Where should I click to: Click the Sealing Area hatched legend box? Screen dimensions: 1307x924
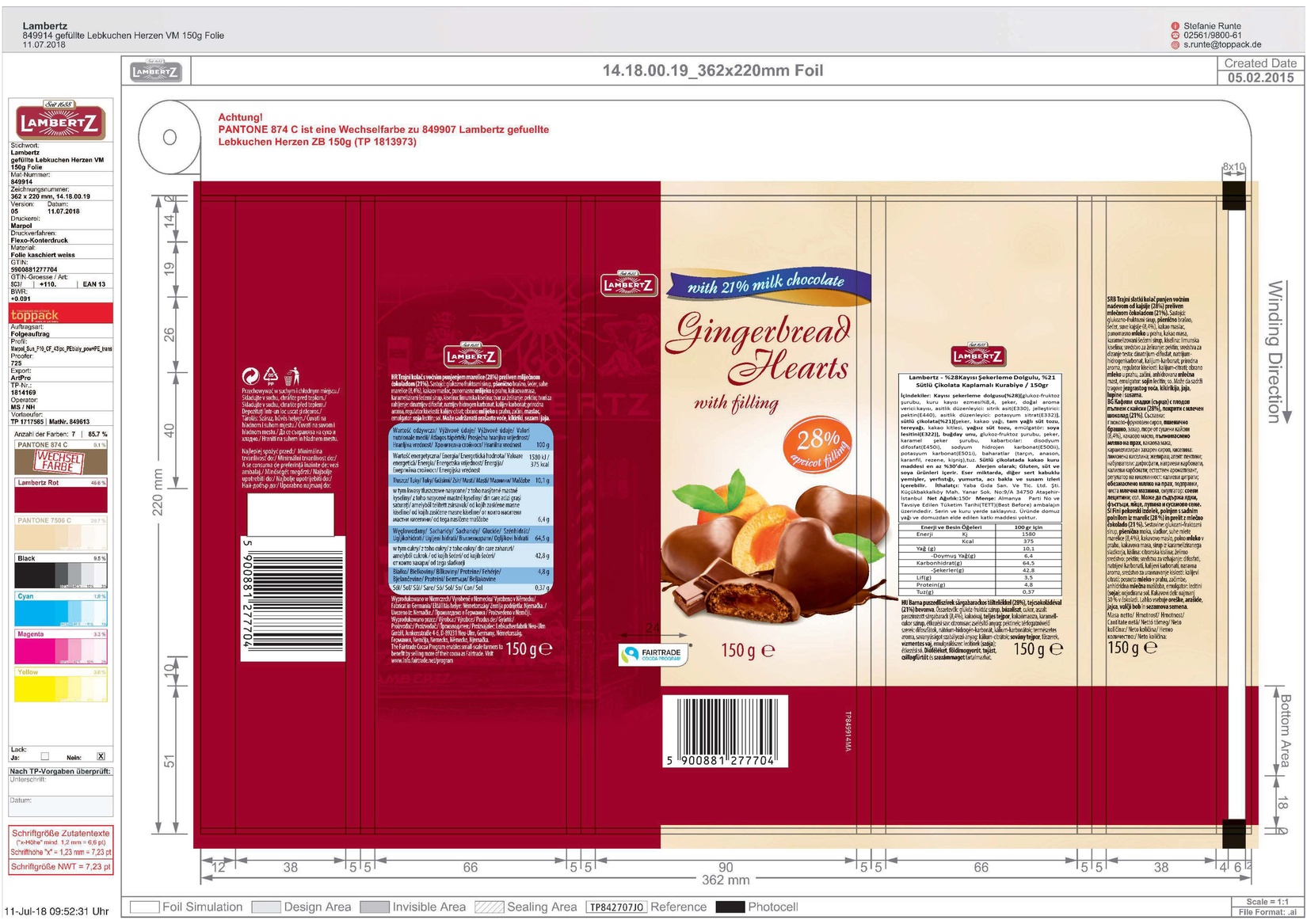coord(489,907)
